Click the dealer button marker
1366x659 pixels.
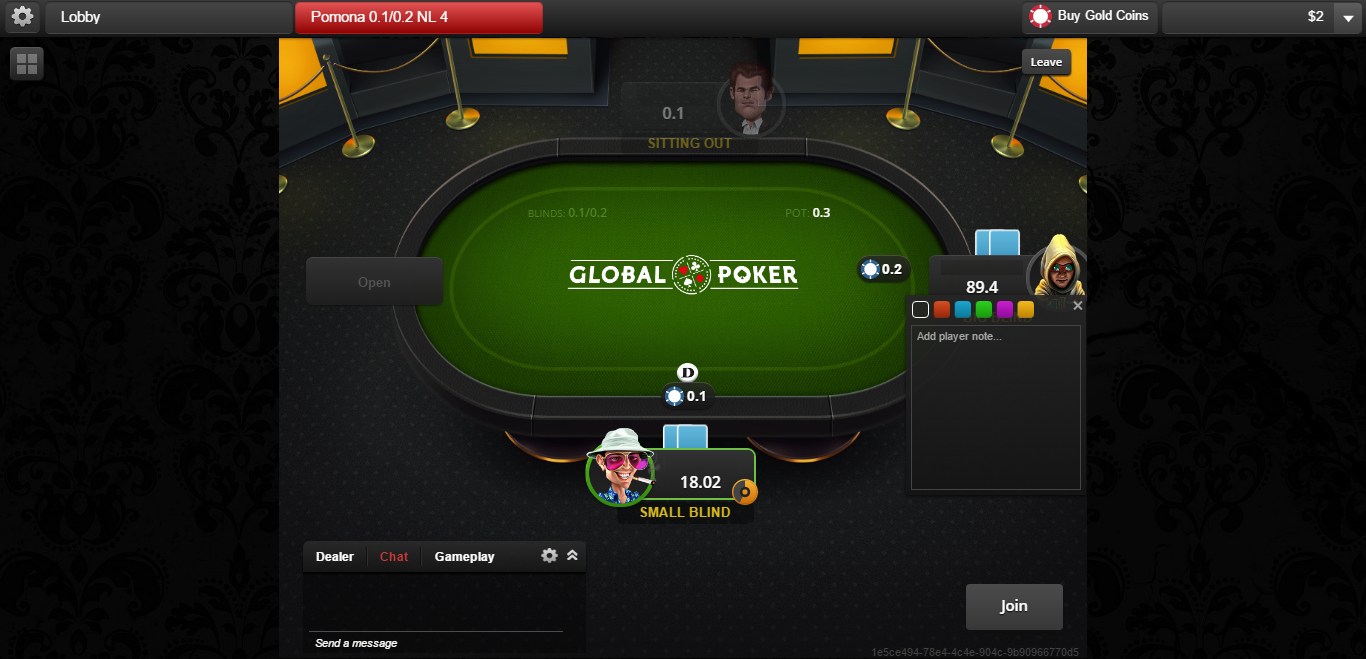point(687,372)
